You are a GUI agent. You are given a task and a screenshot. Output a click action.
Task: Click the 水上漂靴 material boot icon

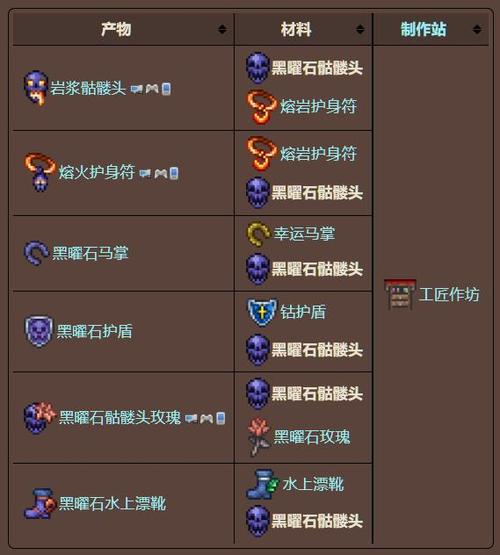coord(263,484)
